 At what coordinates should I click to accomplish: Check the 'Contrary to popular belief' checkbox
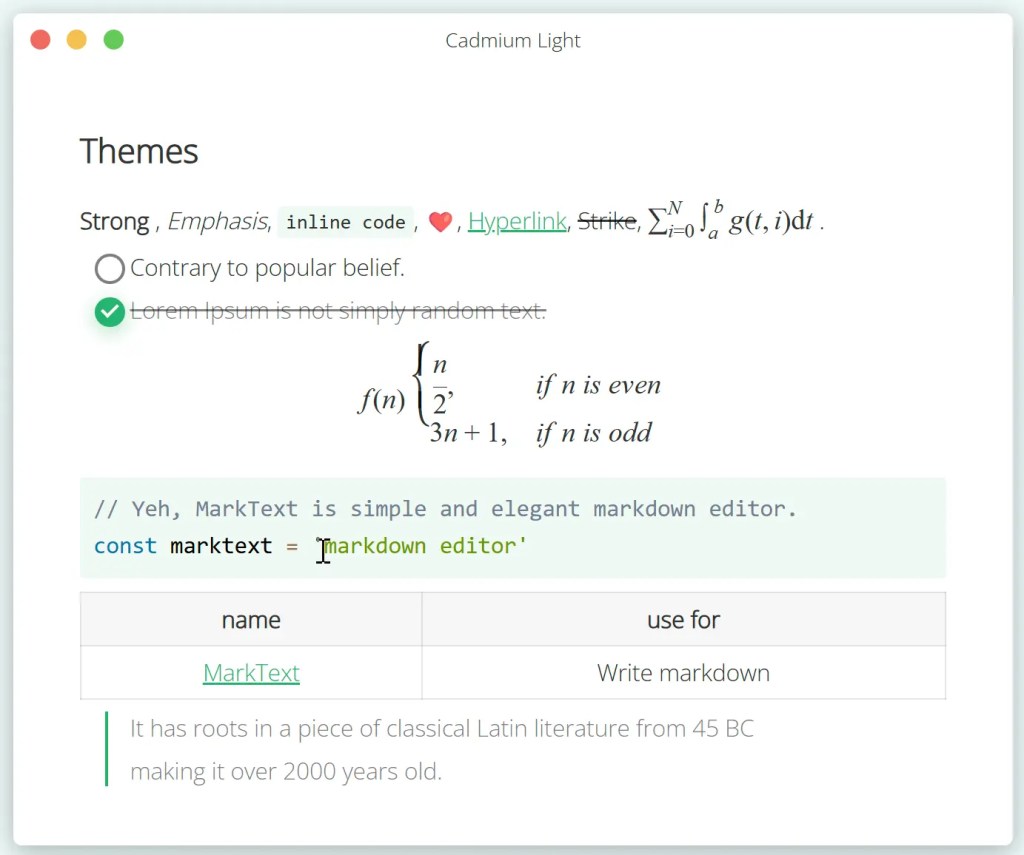pyautogui.click(x=109, y=269)
